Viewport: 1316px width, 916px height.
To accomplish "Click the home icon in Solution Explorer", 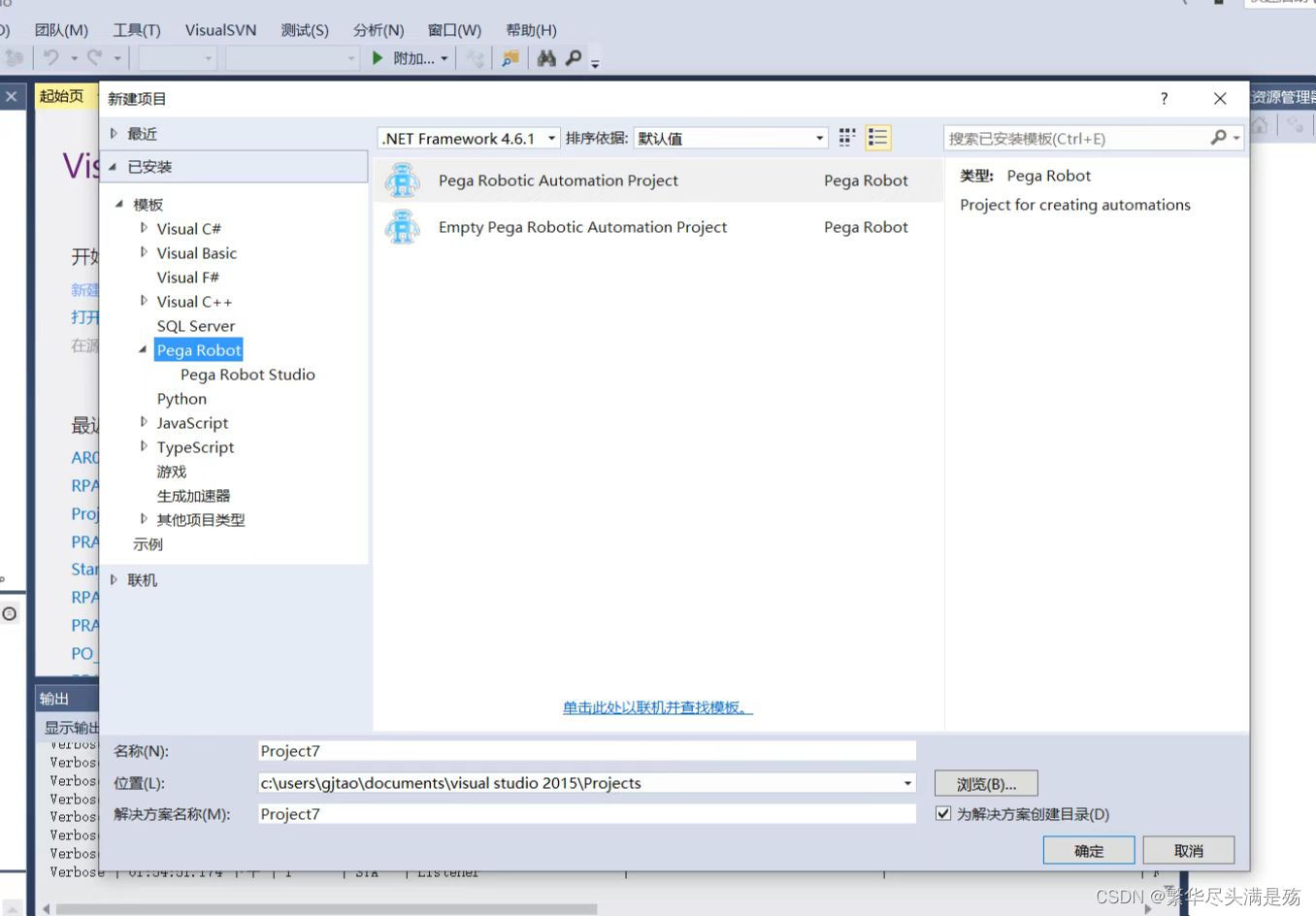I will (x=1261, y=125).
